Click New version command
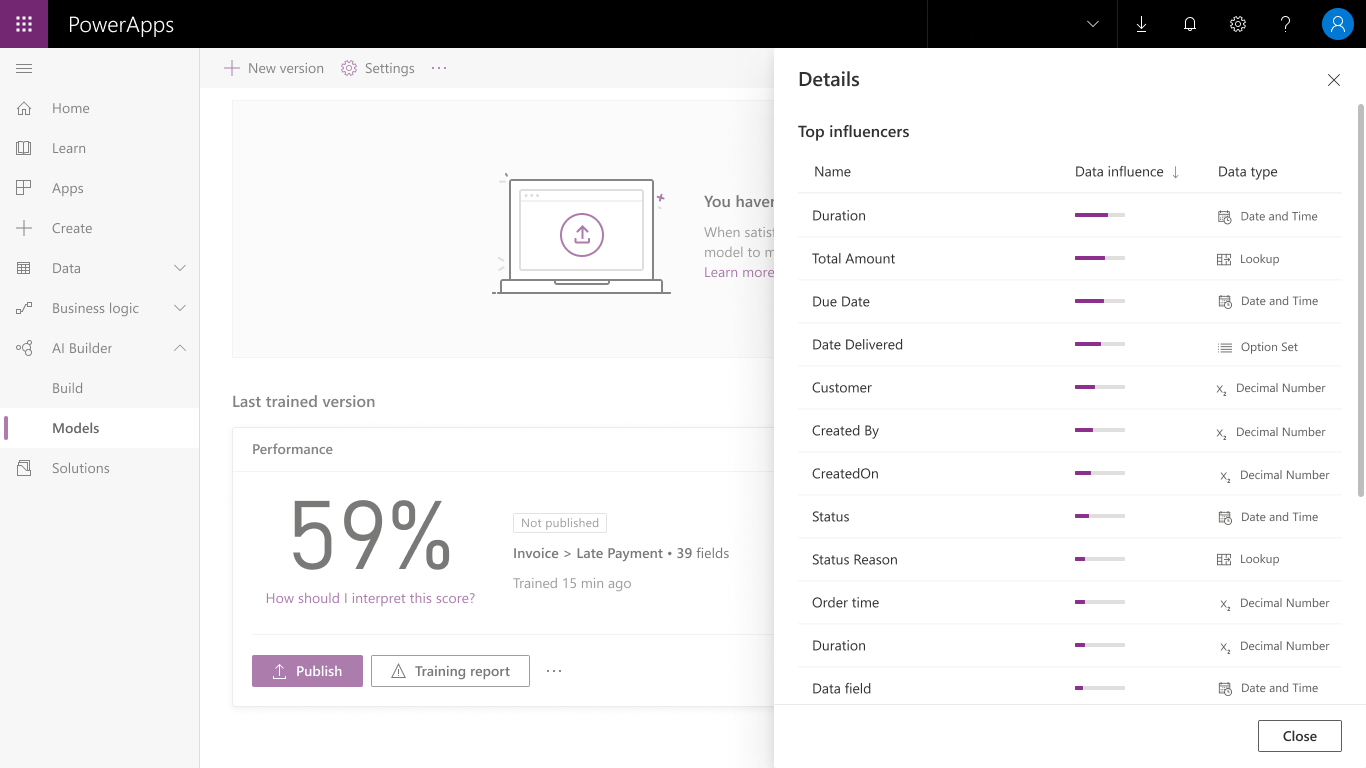Image resolution: width=1366 pixels, height=768 pixels. [x=274, y=68]
